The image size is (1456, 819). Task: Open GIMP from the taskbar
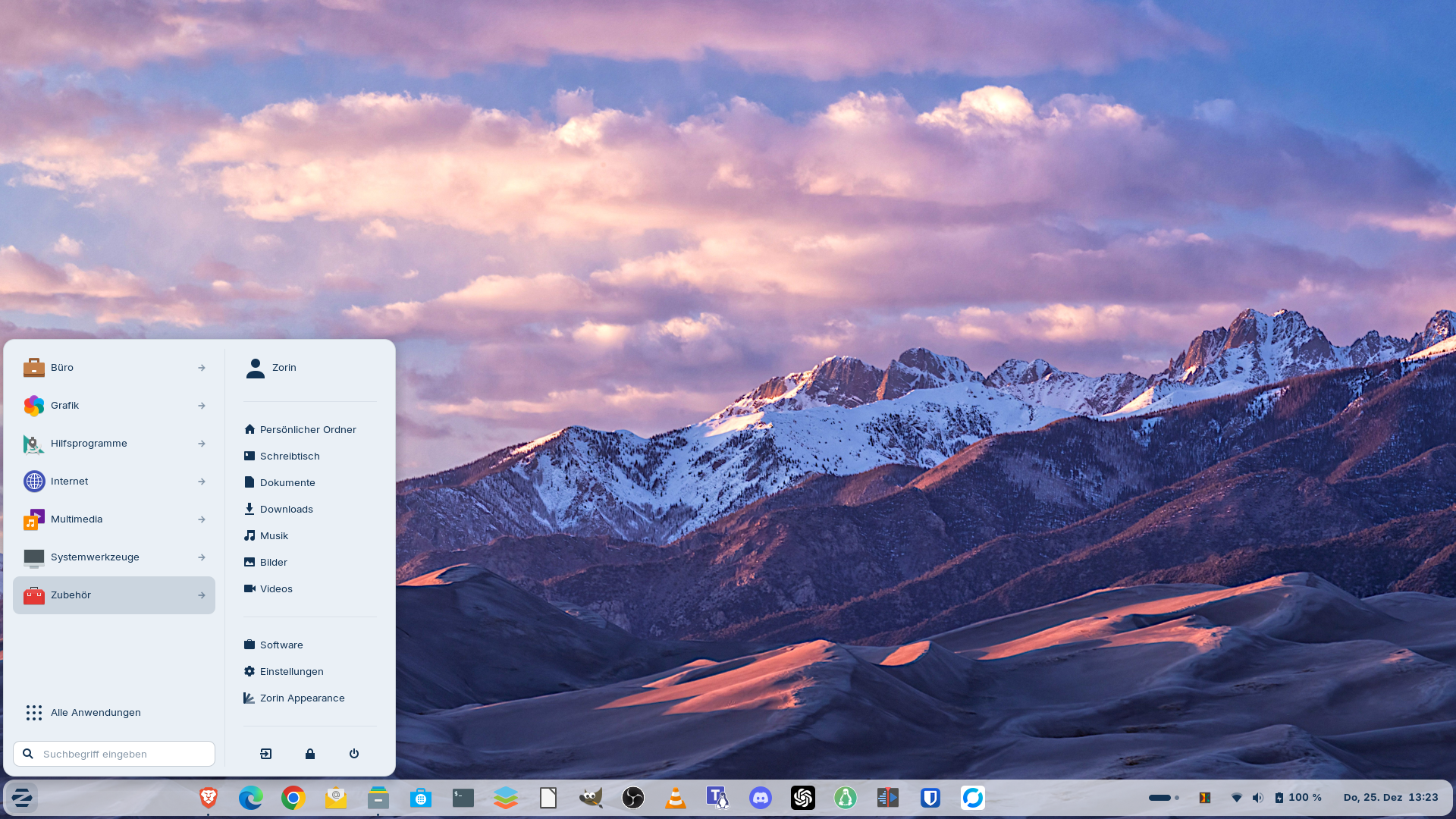pyautogui.click(x=591, y=797)
